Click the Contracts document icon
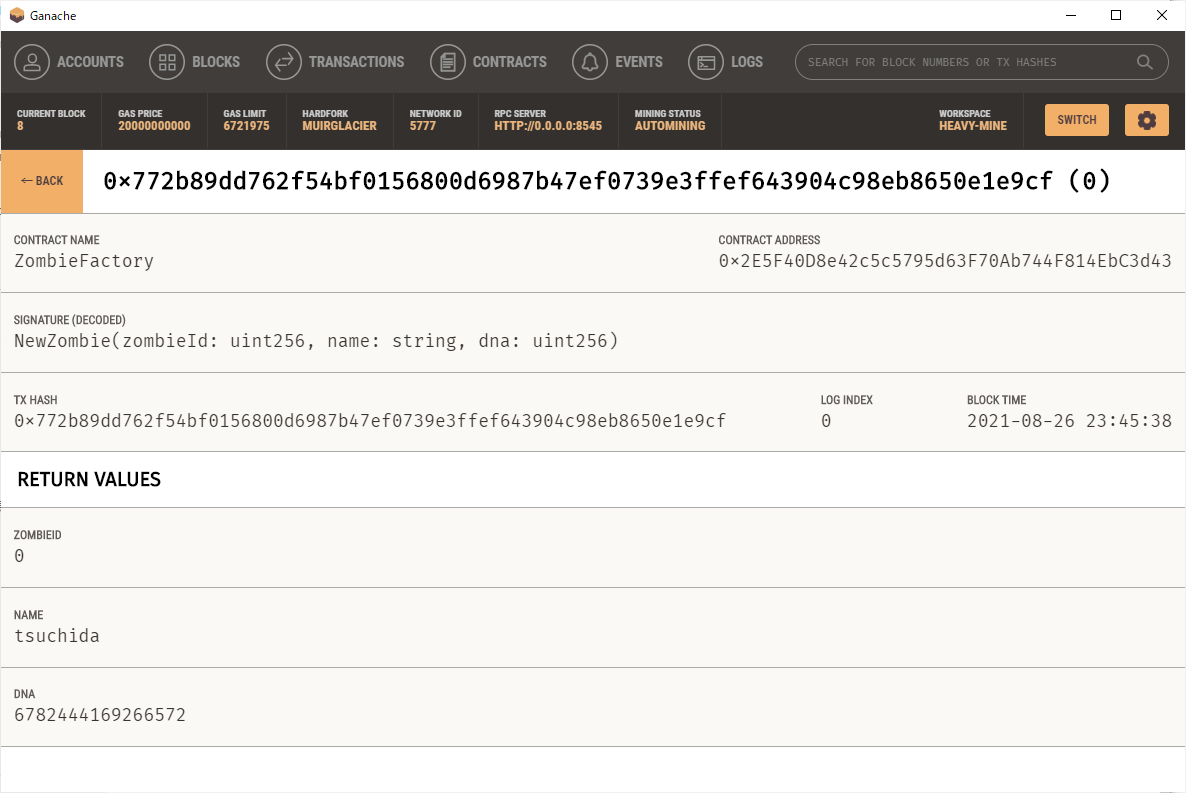Screen dimensions: 1186x793 [x=448, y=62]
